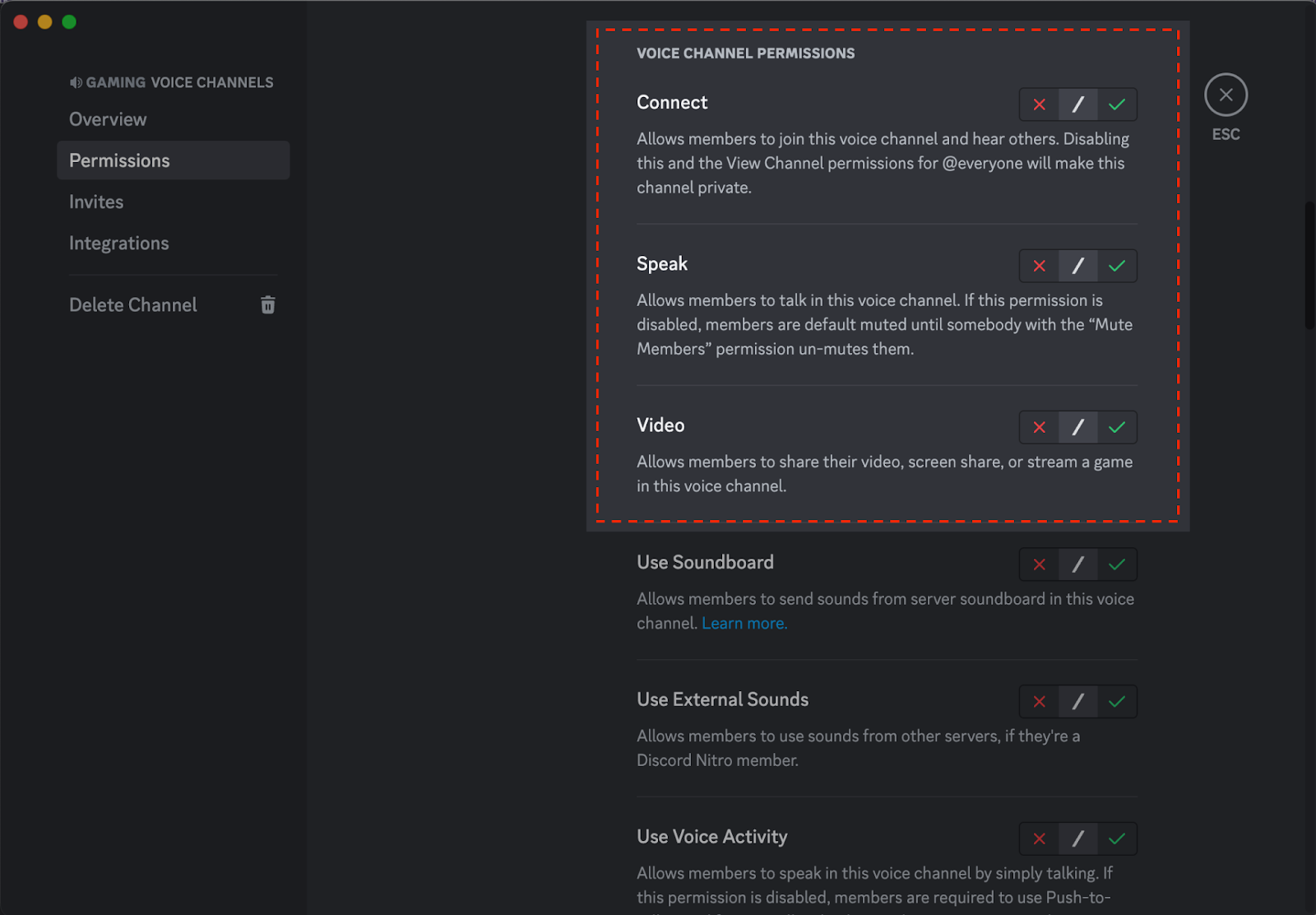The image size is (1316, 915).
Task: Set Use Voice Activity to neutral
Action: click(1077, 838)
